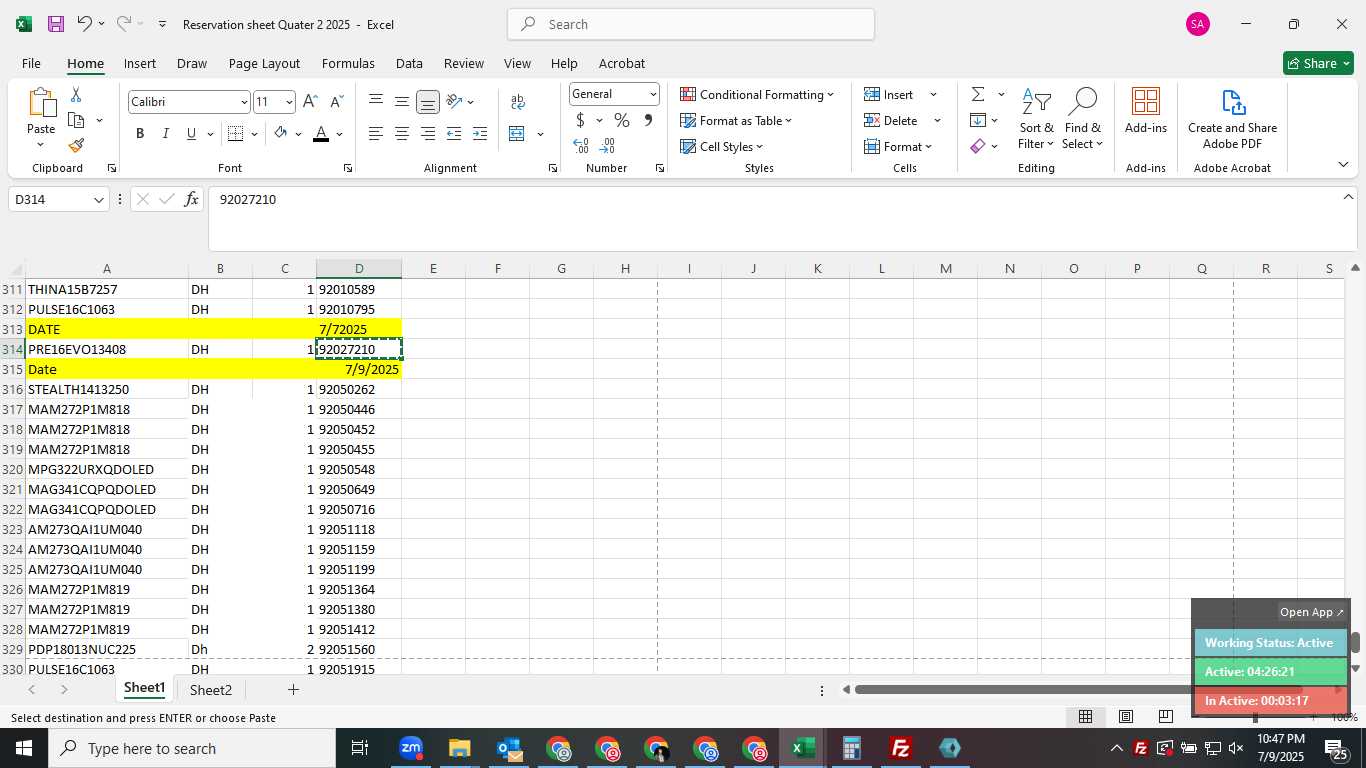The height and width of the screenshot is (768, 1366).
Task: Open the Add-ins button
Action: click(x=1146, y=111)
